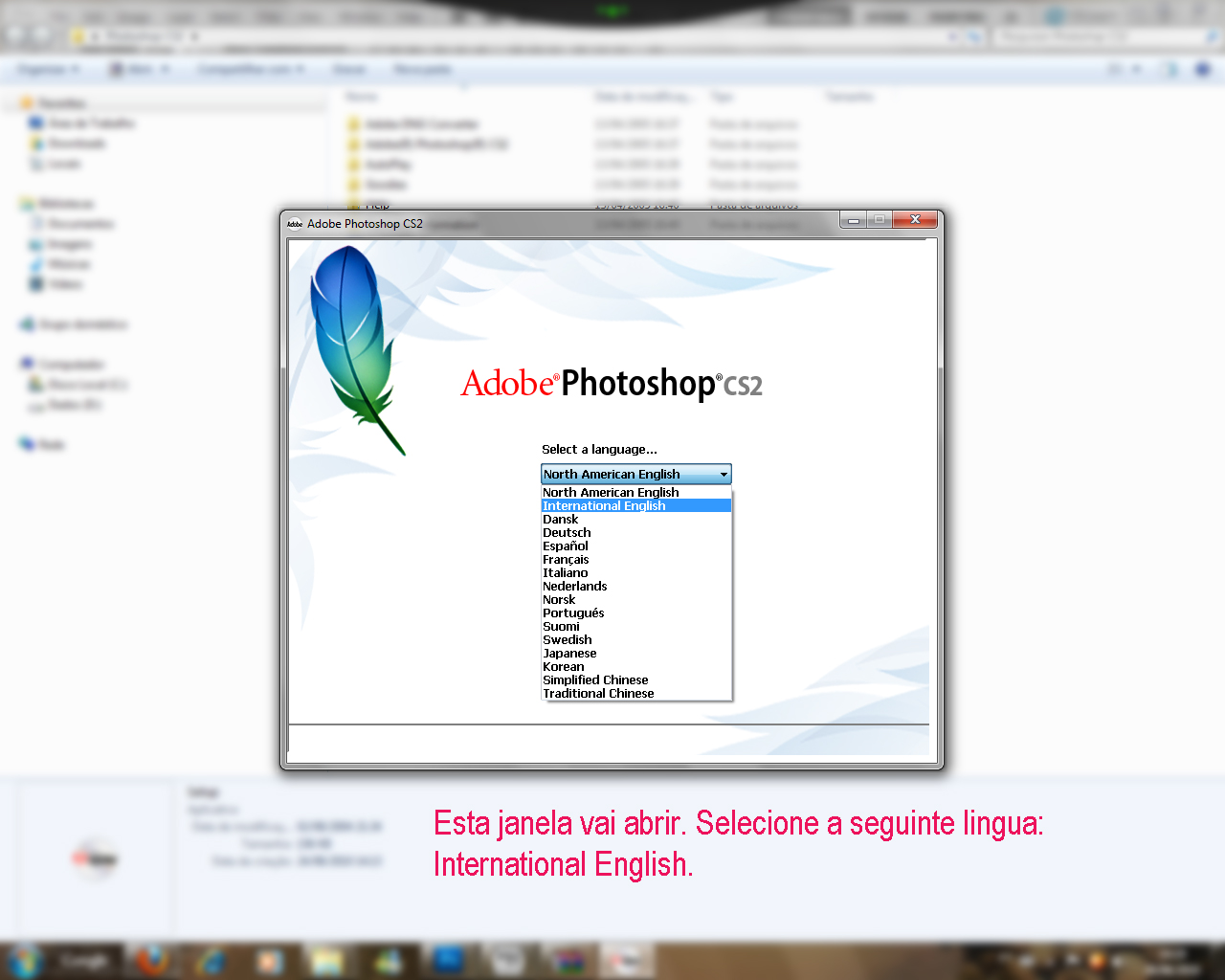Minimize the Adobe Photoshop CS2 window

click(x=853, y=220)
